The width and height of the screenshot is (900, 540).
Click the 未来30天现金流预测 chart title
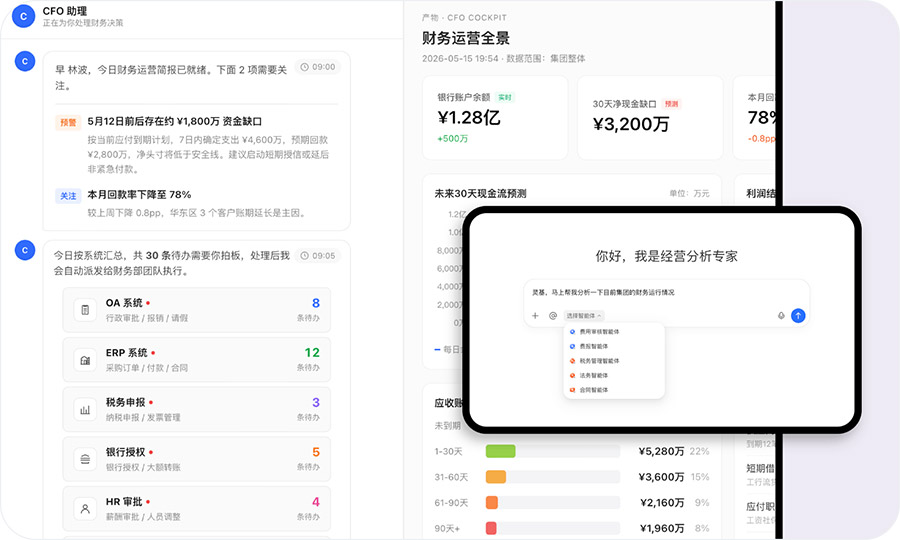click(480, 193)
